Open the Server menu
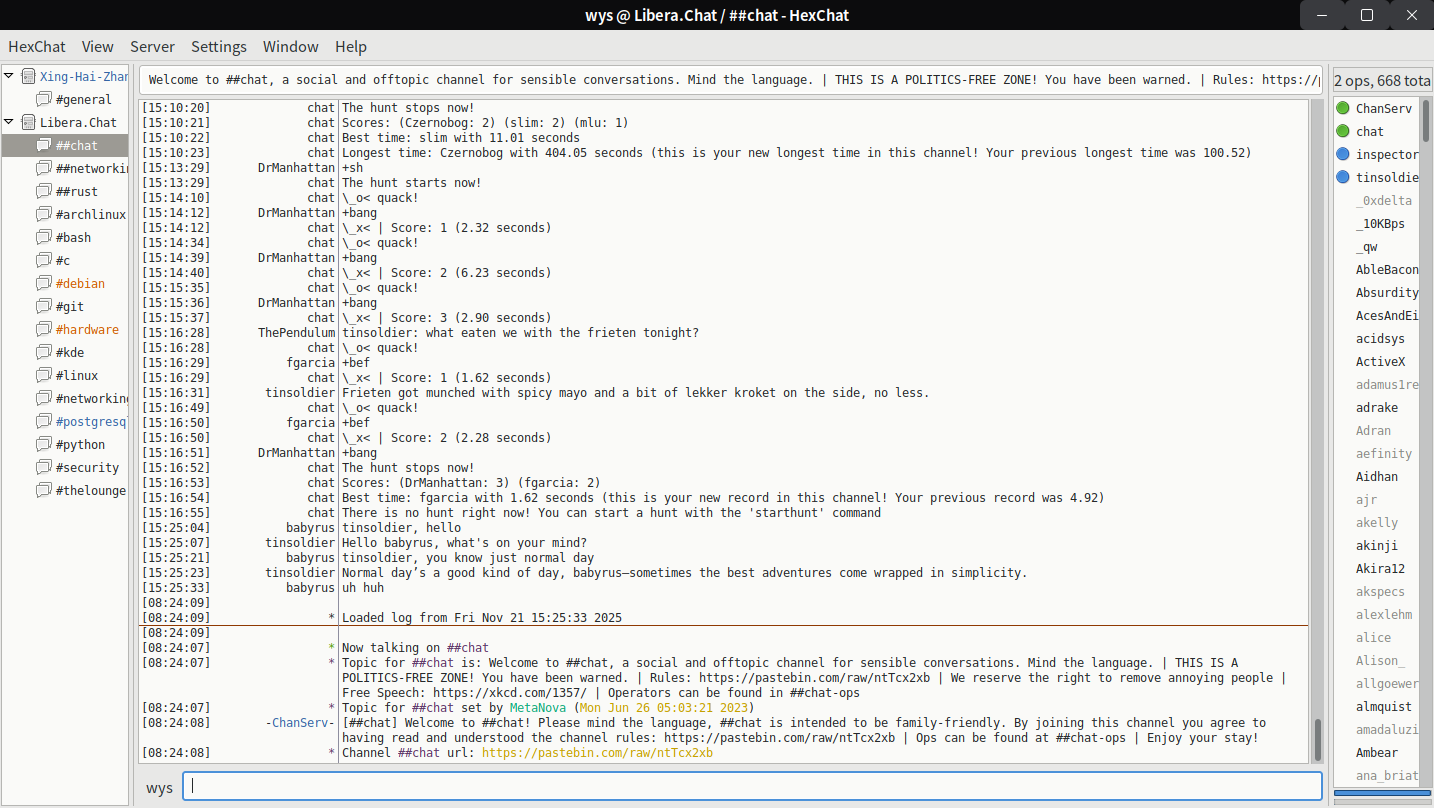Viewport: 1434px width, 808px height. [x=152, y=47]
